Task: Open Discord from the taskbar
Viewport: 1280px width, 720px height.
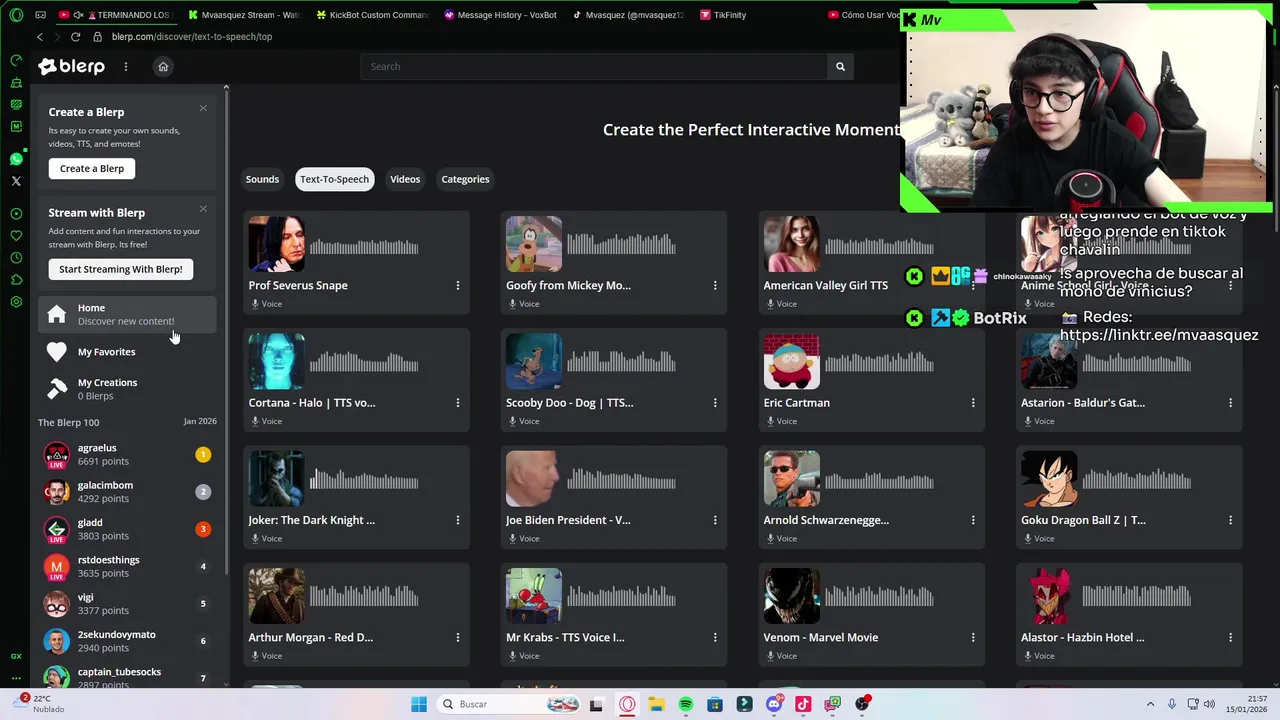Action: point(774,704)
